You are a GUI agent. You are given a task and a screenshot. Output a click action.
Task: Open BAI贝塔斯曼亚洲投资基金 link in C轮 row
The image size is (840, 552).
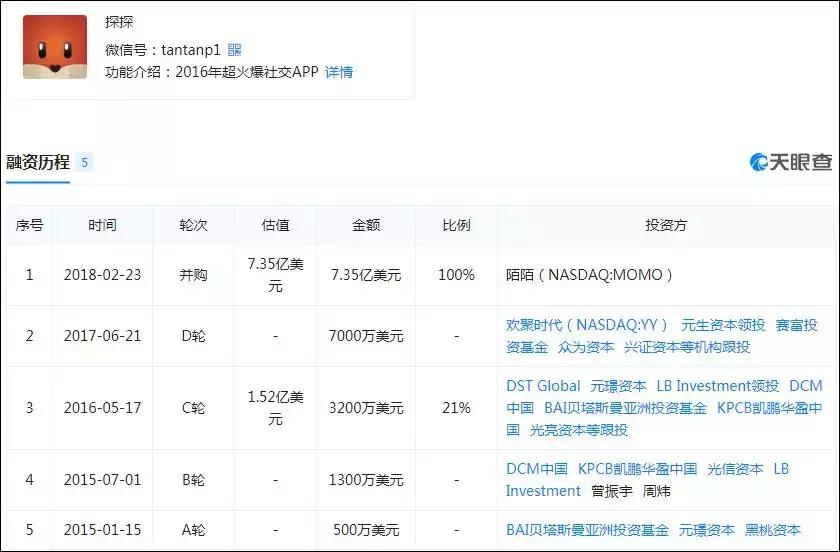point(625,408)
